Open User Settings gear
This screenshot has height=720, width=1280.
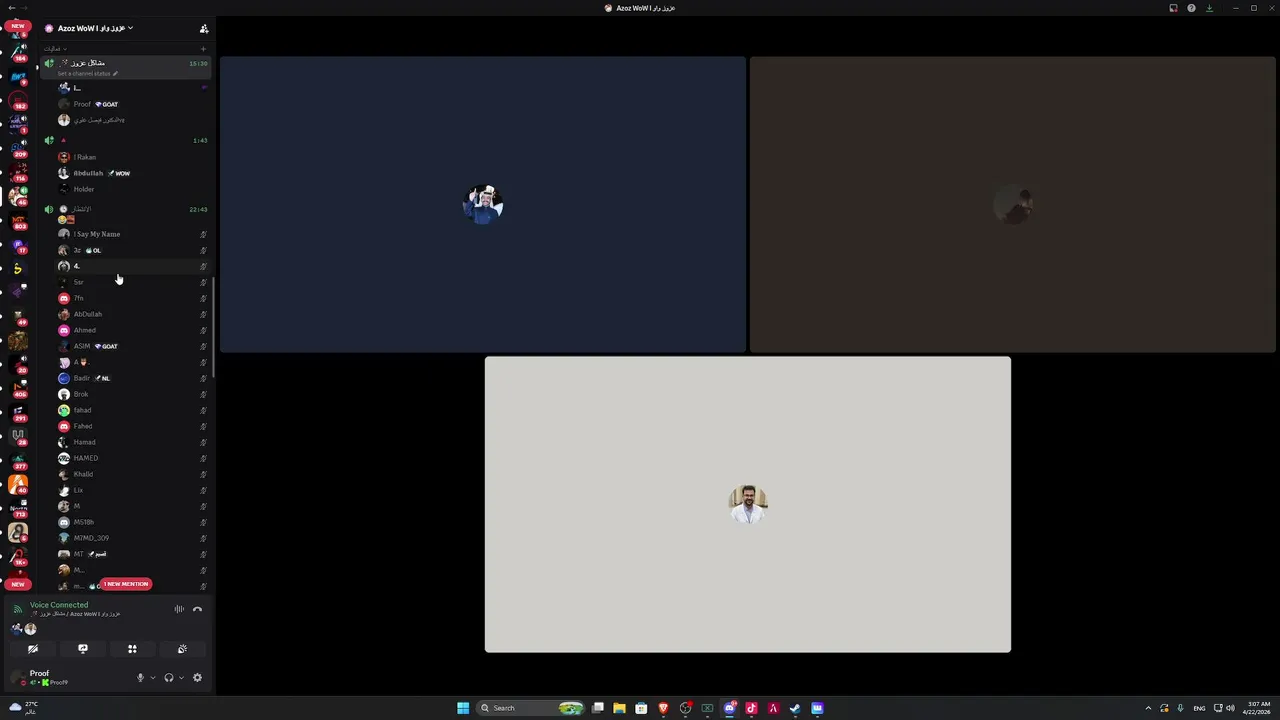(x=197, y=678)
